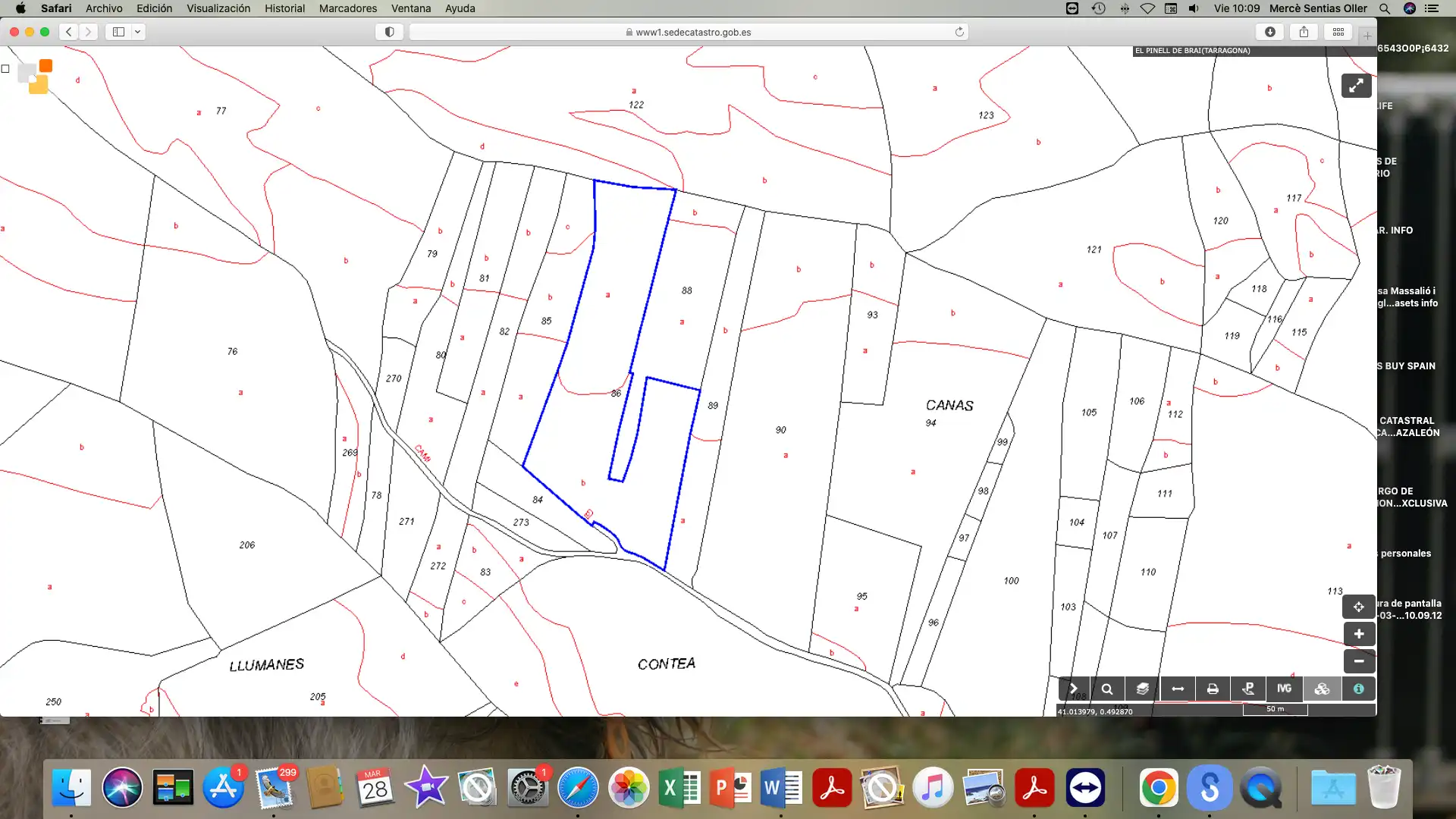Launch Word from the dock
This screenshot has width=1456, height=819.
click(x=781, y=787)
